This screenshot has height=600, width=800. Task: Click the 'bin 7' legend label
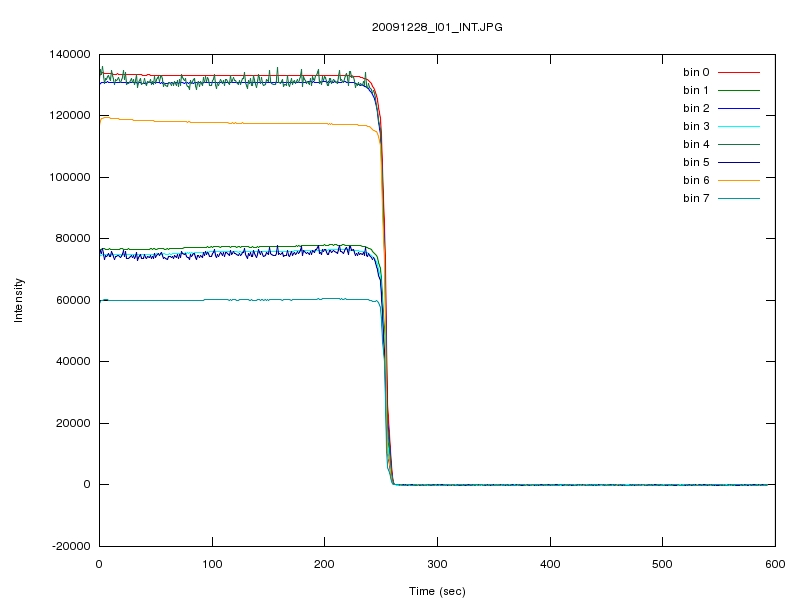coord(696,198)
